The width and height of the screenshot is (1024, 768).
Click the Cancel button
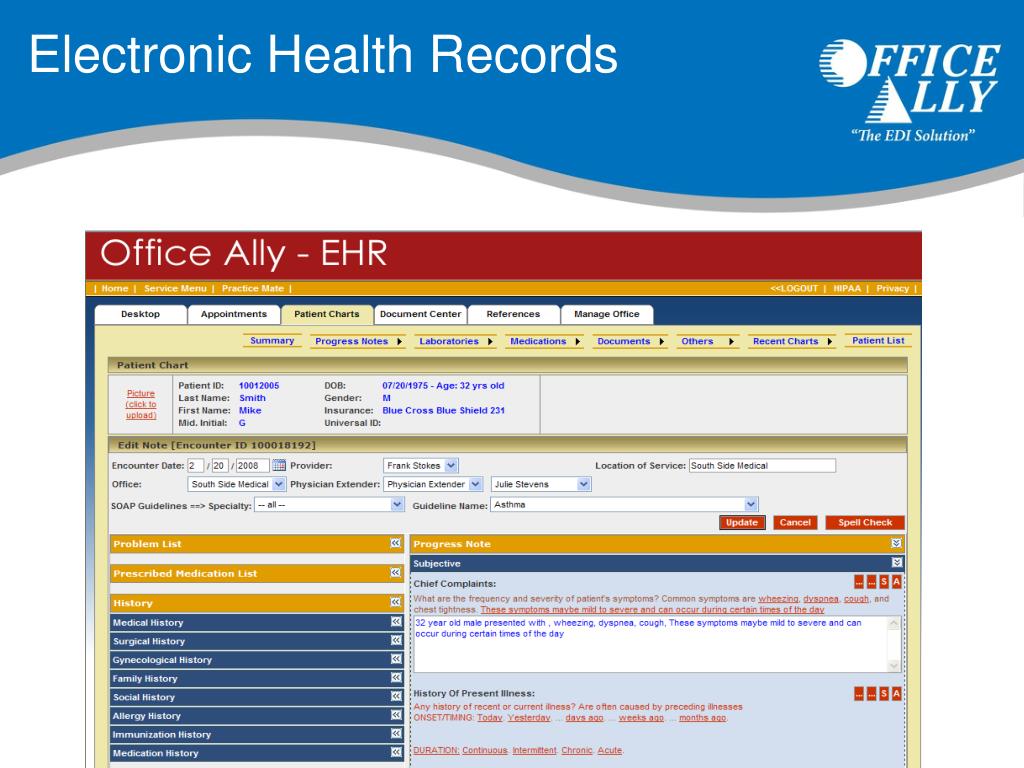click(x=795, y=522)
